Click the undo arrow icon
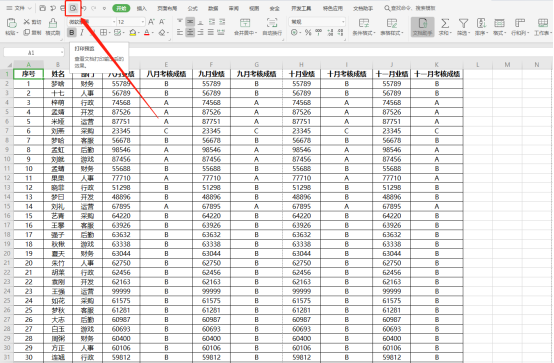 (x=84, y=8)
